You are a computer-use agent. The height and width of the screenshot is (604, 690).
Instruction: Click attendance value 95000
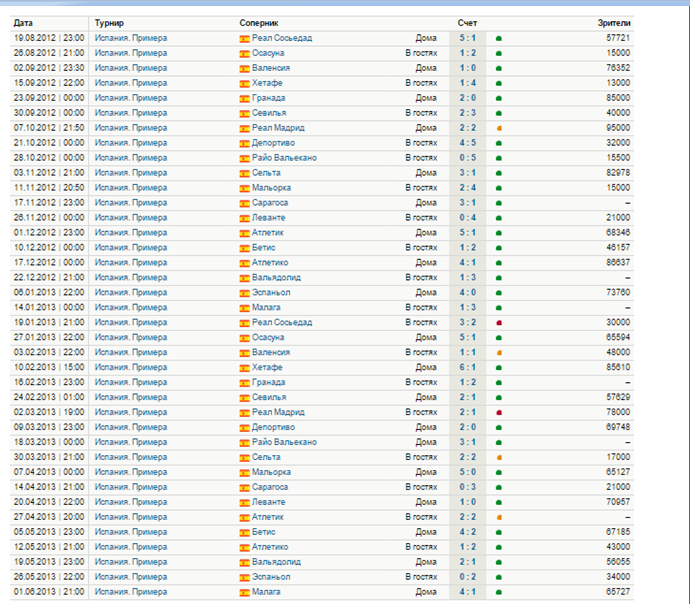point(618,128)
